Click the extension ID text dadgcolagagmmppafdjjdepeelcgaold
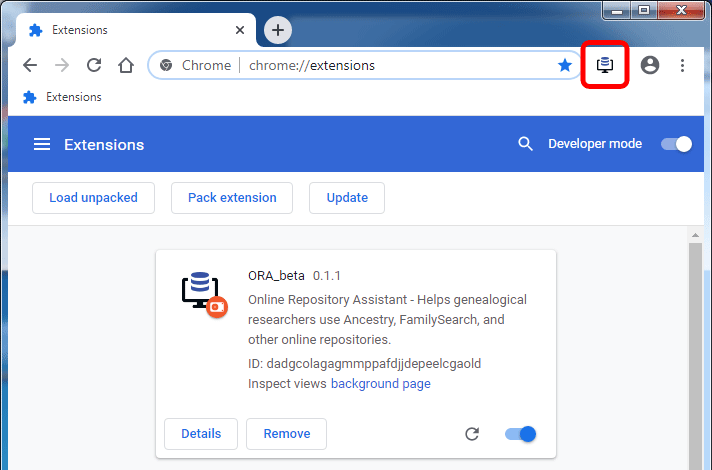712x470 pixels. (374, 364)
